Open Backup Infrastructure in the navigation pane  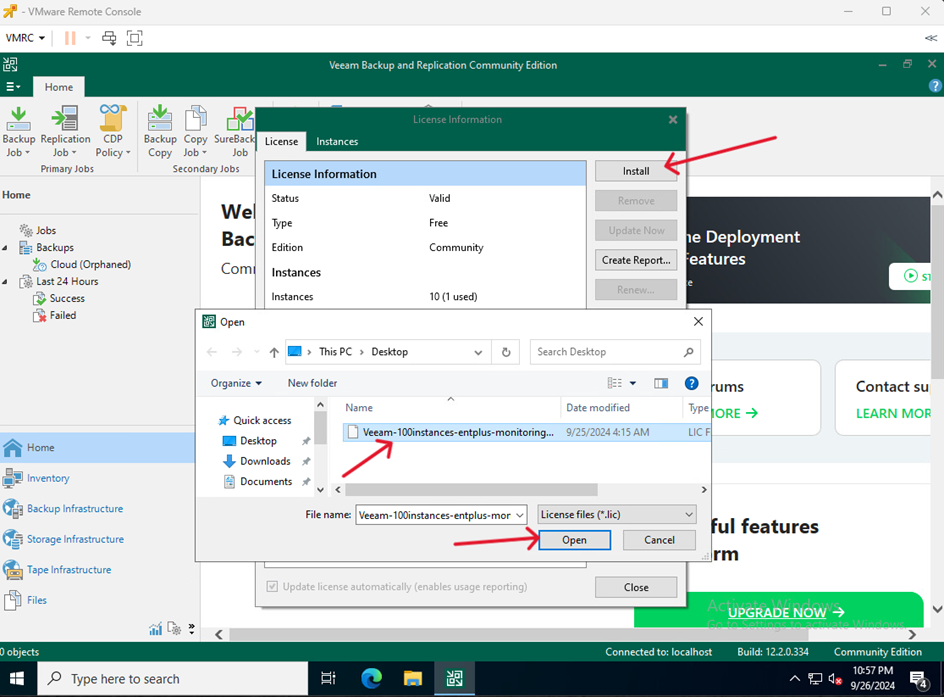pyautogui.click(x=75, y=509)
